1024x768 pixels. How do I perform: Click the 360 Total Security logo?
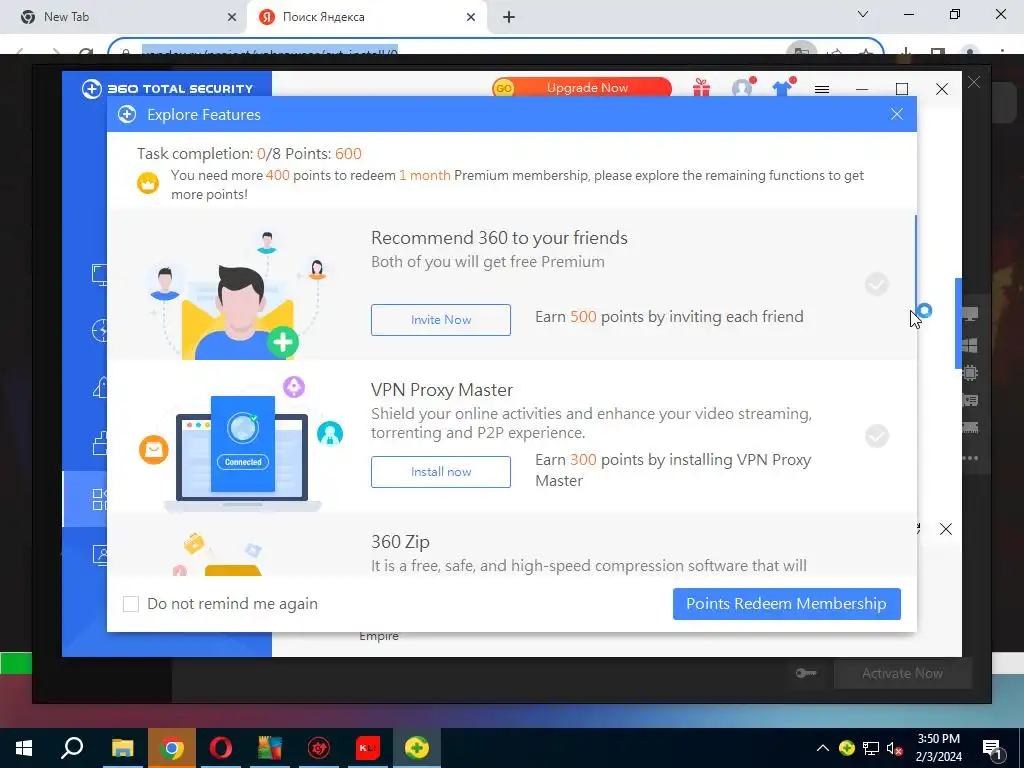167,89
